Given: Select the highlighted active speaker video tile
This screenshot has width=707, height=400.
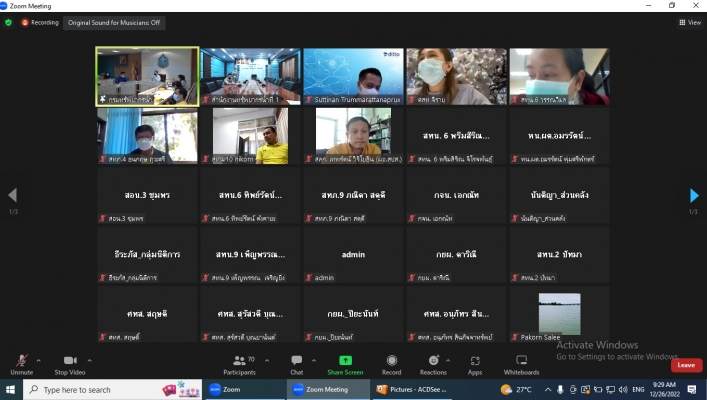Looking at the screenshot, I should [x=147, y=76].
